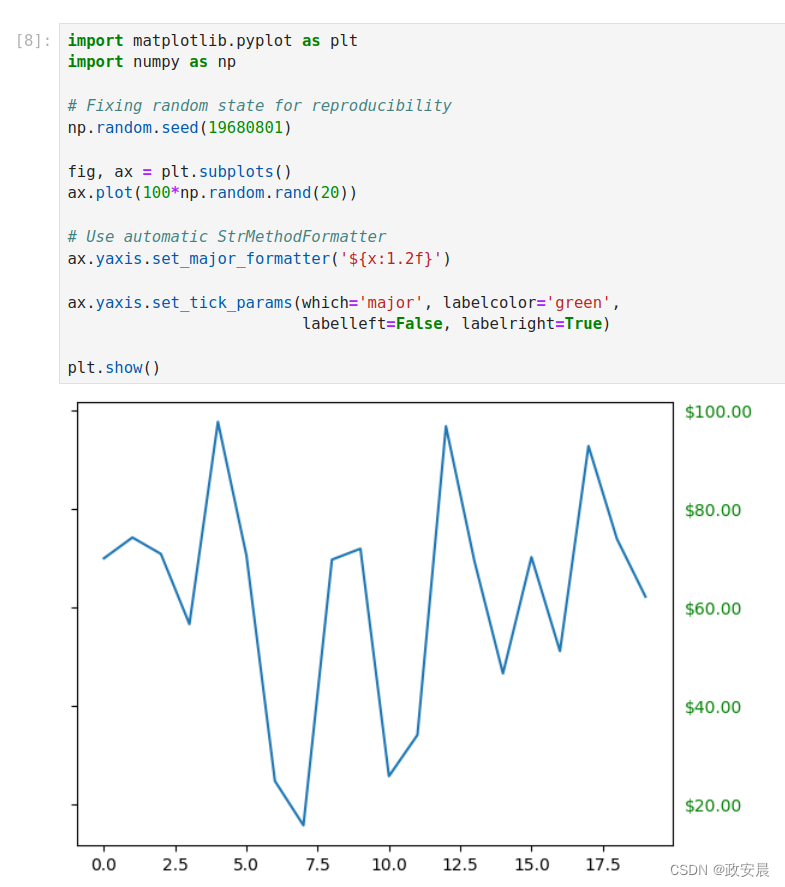Click the $60.00 green tick label

point(713,609)
